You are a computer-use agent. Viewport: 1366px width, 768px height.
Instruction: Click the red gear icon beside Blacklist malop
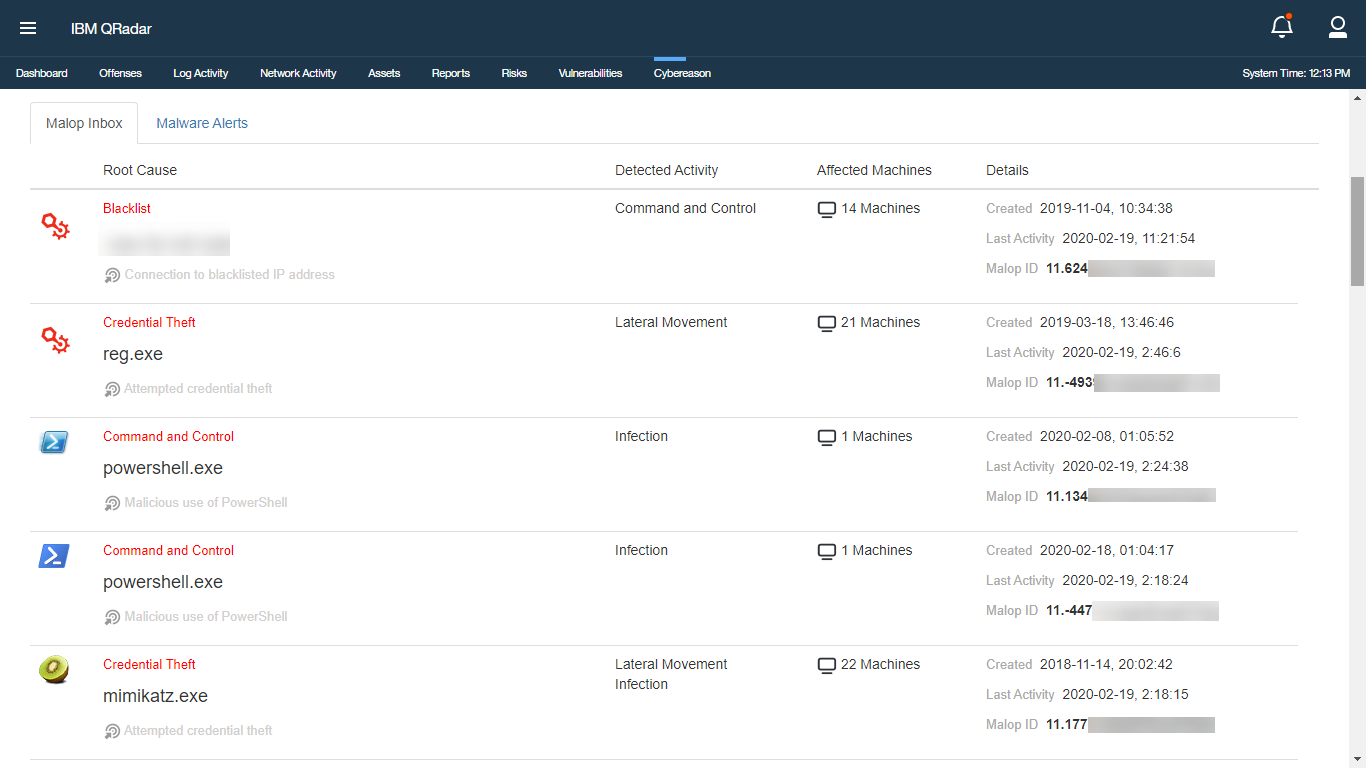click(55, 227)
